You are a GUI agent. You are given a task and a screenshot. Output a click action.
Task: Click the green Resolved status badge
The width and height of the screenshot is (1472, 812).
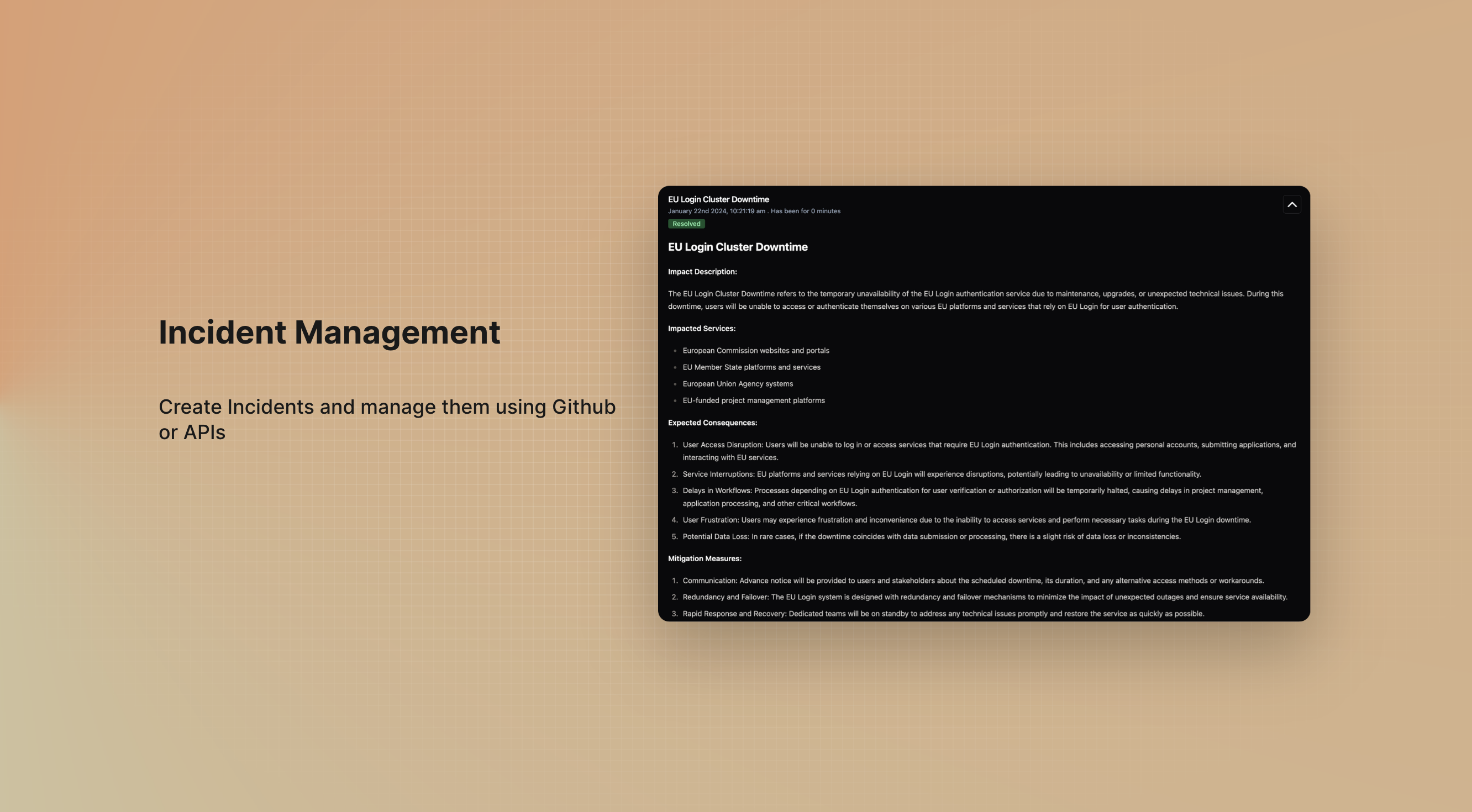coord(686,224)
